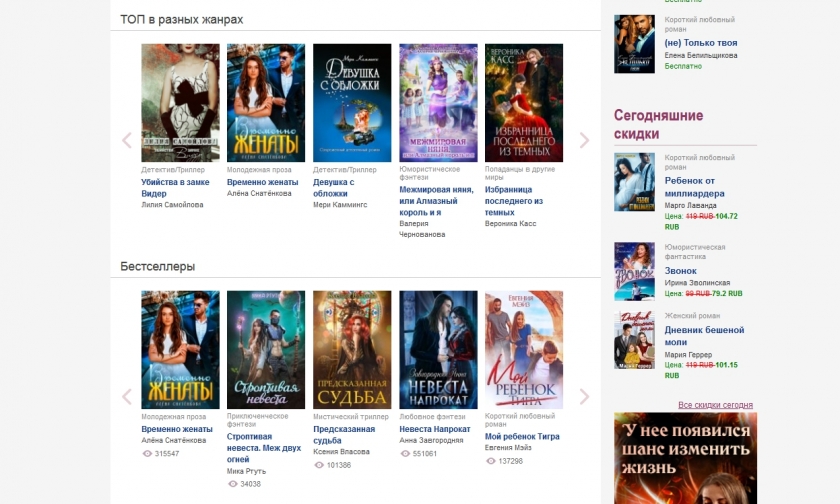Click the right arrow in the genres carousel
Screen dimensions: 840x504
(584, 140)
